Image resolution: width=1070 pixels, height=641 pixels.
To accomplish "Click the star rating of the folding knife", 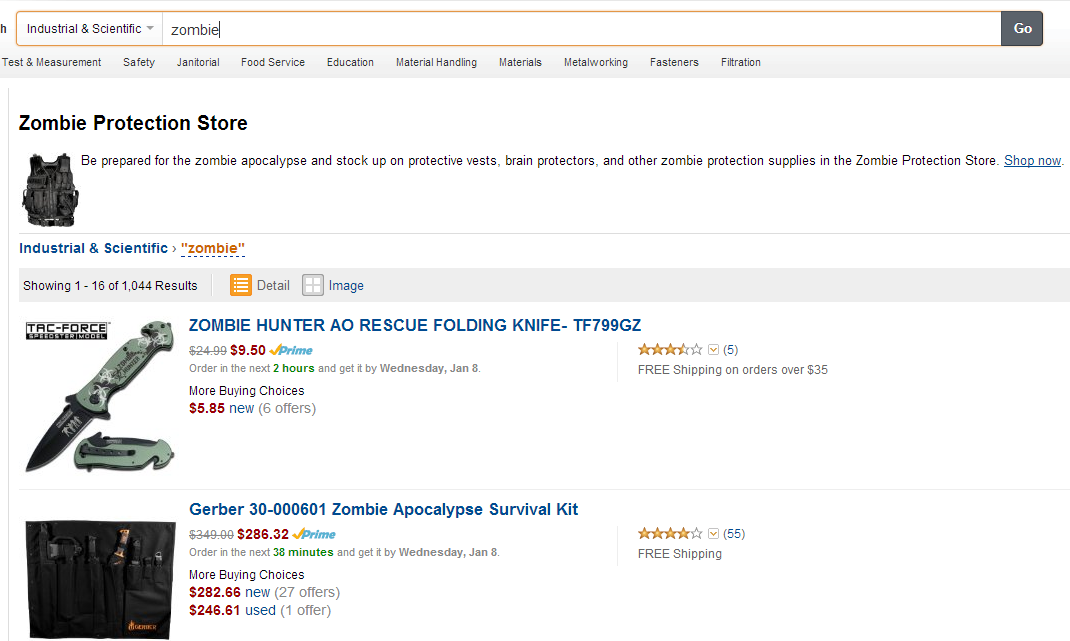I will (x=669, y=350).
